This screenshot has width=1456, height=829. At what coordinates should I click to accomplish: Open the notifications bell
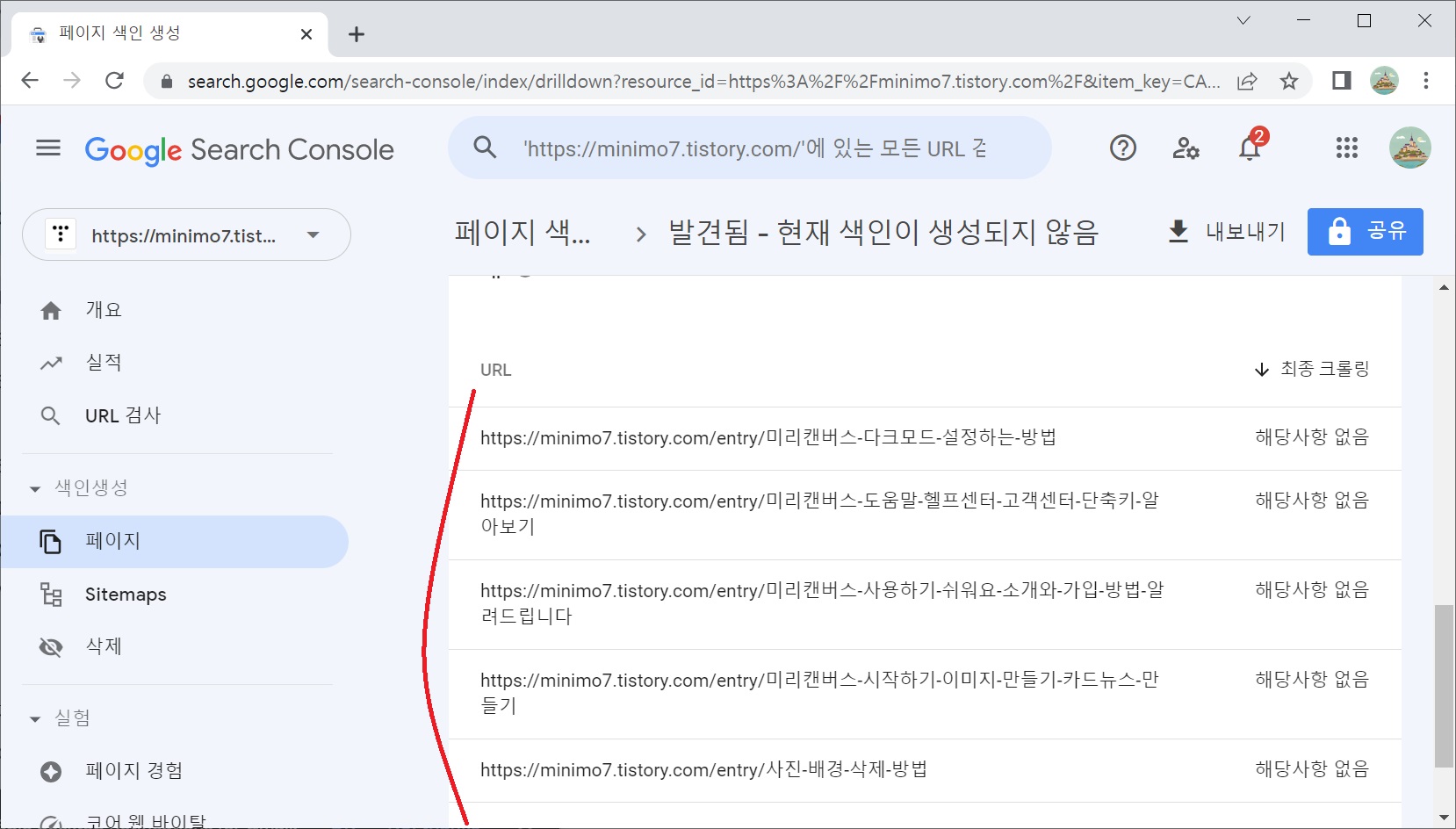(1250, 148)
